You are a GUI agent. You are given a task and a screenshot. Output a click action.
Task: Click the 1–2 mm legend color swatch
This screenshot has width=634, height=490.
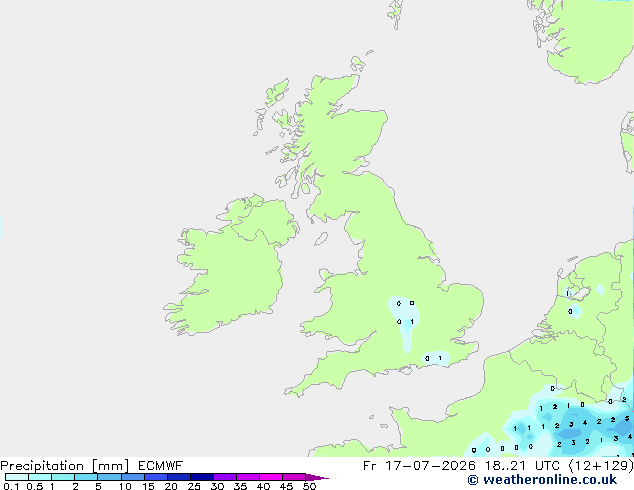[63, 477]
